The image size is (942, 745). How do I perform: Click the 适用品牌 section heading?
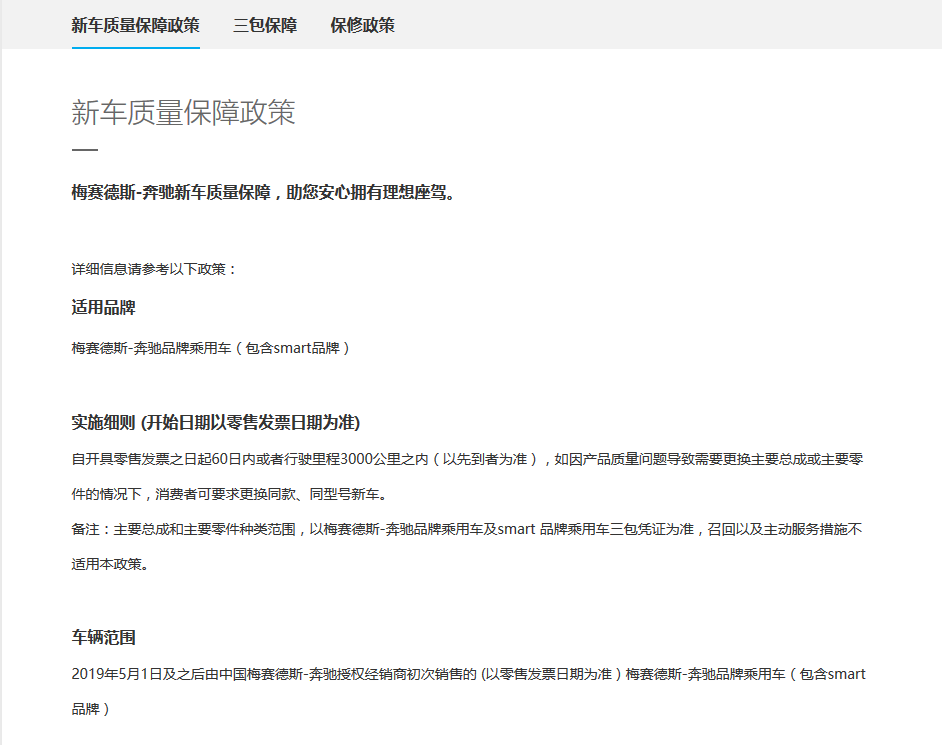(103, 308)
